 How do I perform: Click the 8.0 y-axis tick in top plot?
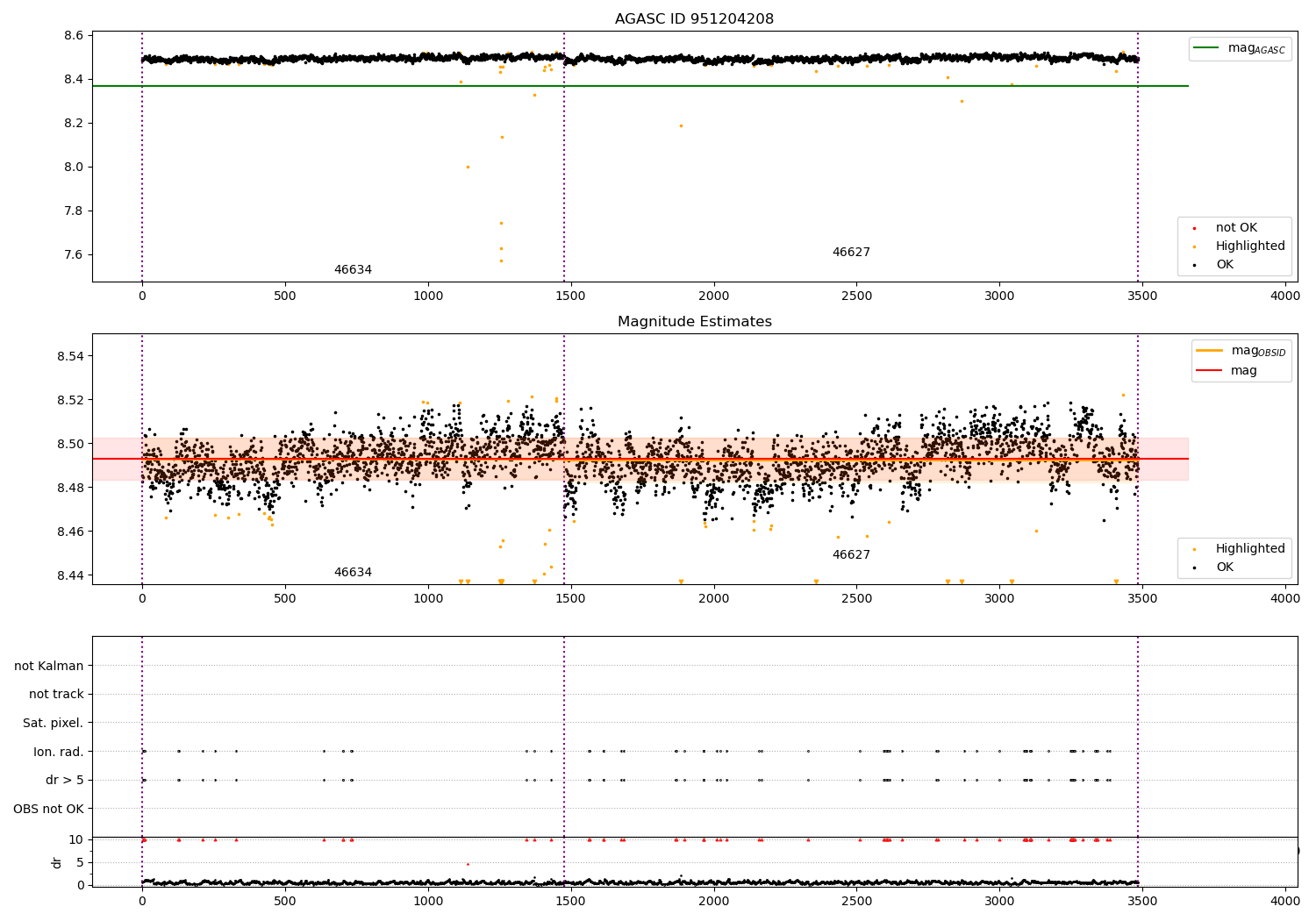(x=75, y=168)
